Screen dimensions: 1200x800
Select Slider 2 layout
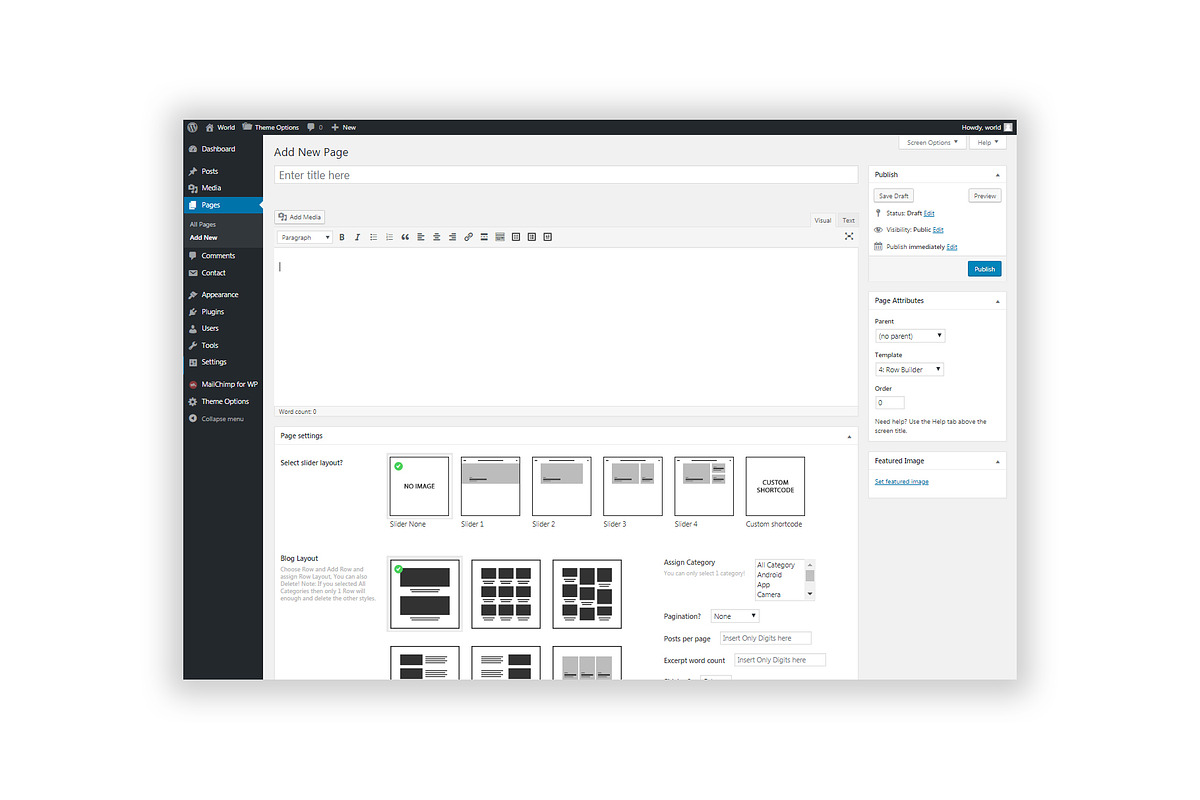pos(561,486)
